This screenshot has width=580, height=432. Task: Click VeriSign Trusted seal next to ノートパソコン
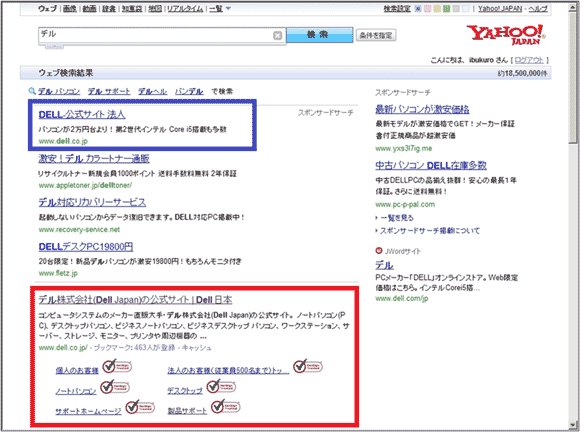115,387
